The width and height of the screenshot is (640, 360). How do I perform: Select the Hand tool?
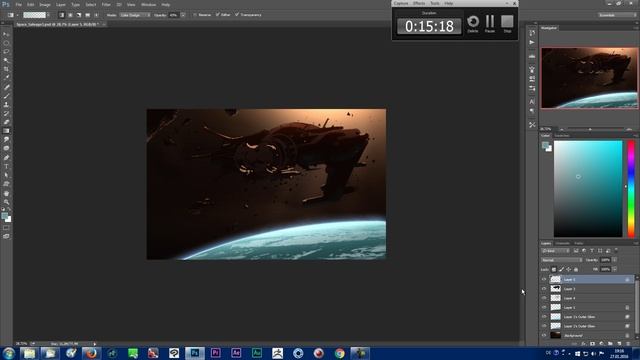coord(6,193)
